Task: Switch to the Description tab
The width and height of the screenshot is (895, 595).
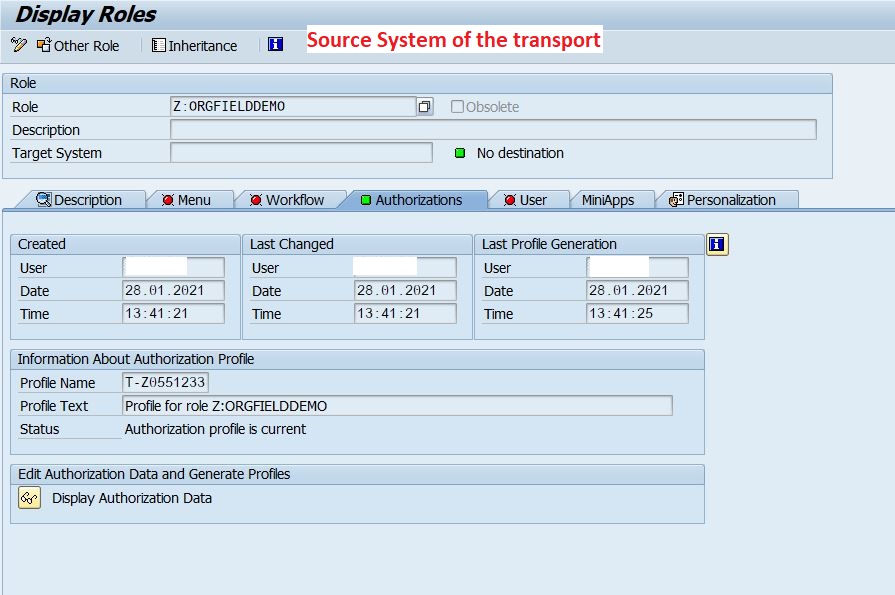Action: click(79, 200)
